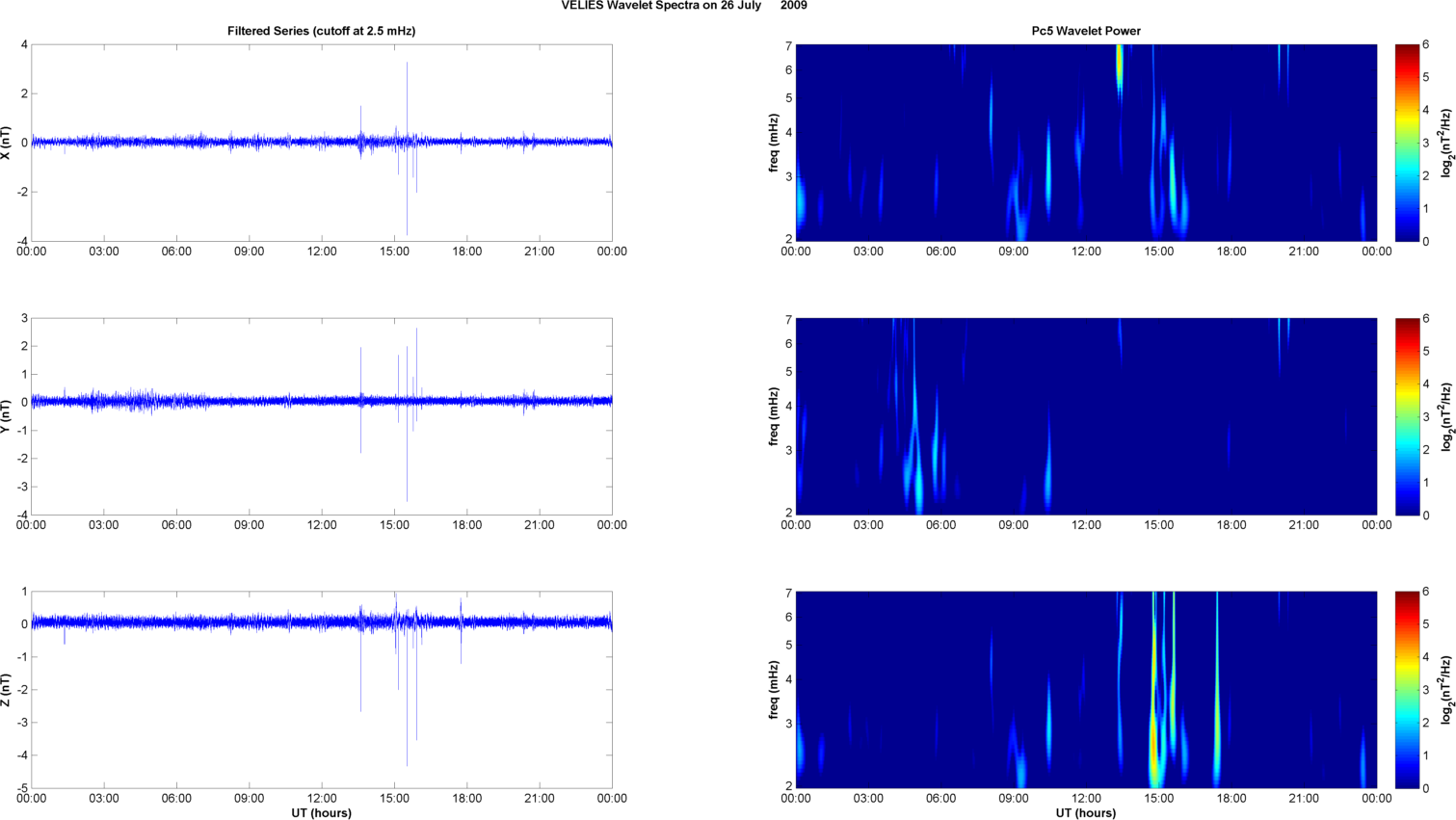
Task: Click the VELIES Wavelet Spectra figure title
Action: click(684, 6)
